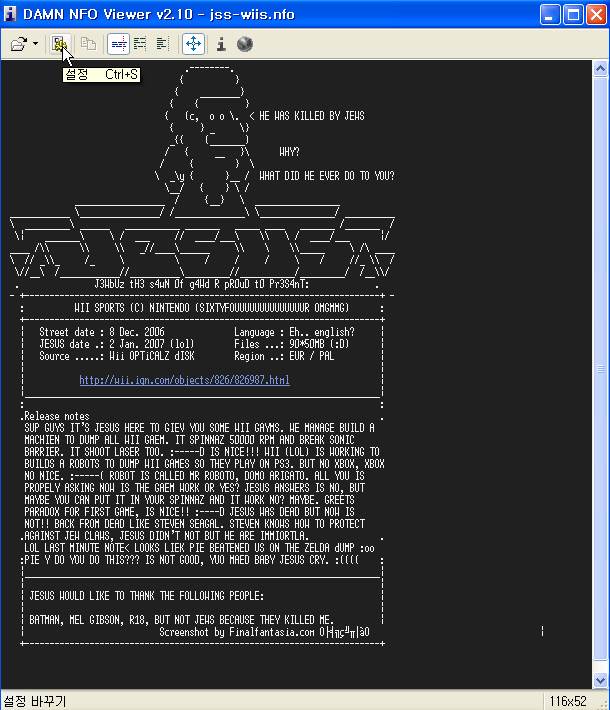Click 'Screenshot by Finalfantasia.com' text
Viewport: 610px width, 710px height.
coord(237,632)
